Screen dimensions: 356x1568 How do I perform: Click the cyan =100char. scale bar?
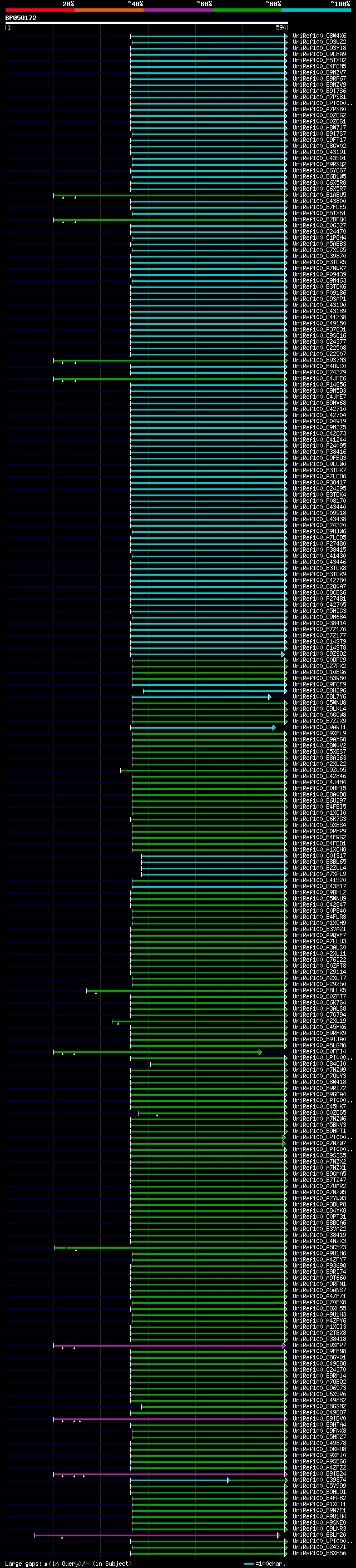coord(249,1564)
